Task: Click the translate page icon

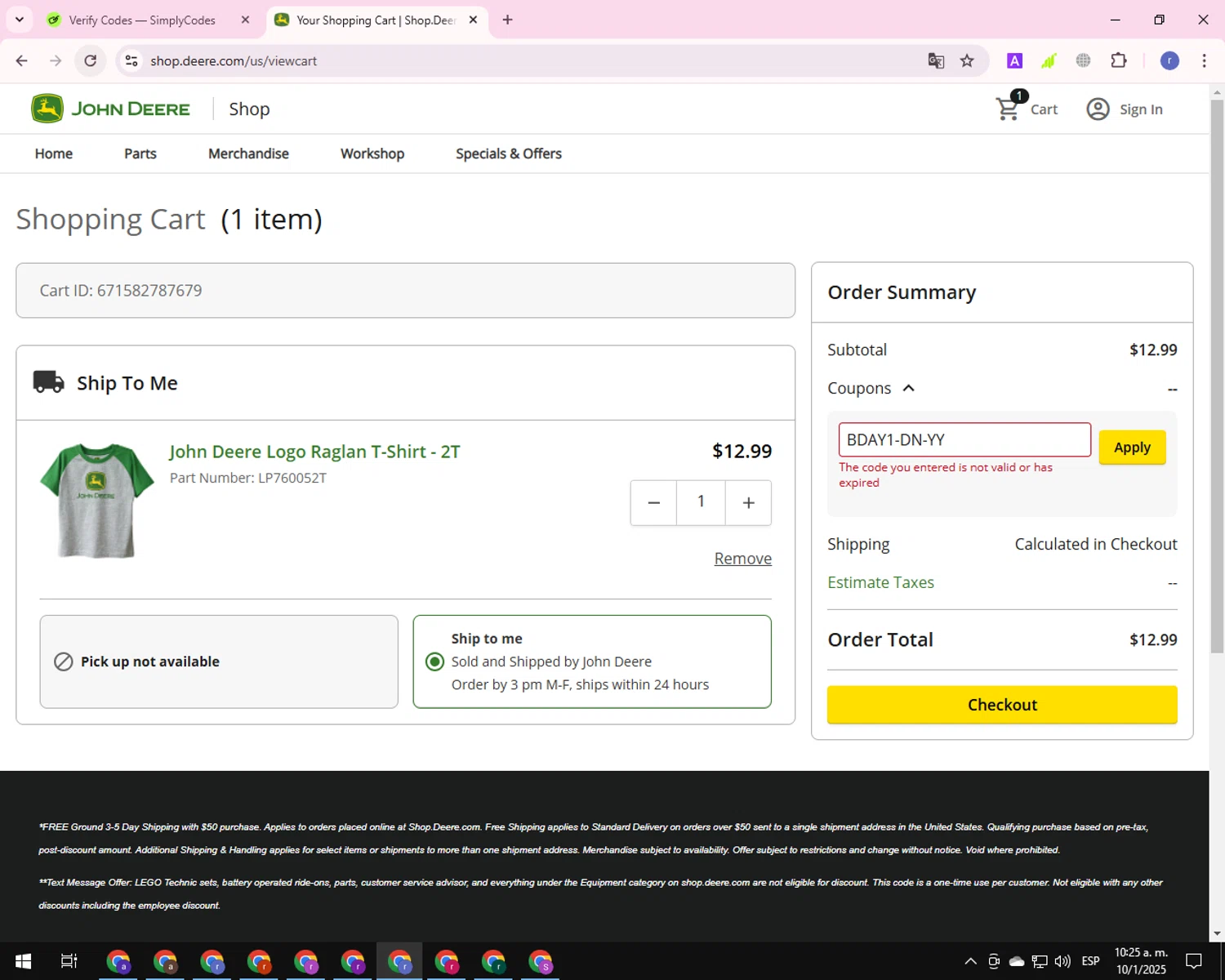Action: pos(936,60)
